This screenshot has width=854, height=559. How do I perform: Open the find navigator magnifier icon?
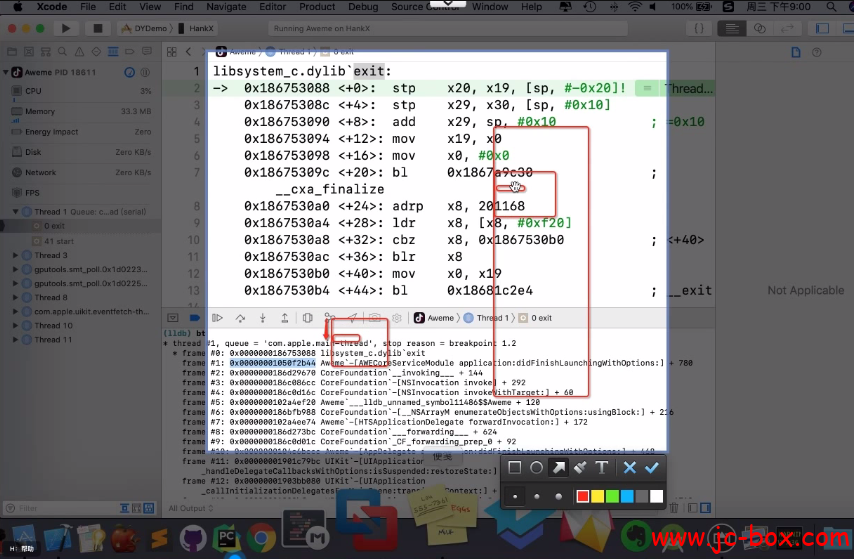point(63,52)
